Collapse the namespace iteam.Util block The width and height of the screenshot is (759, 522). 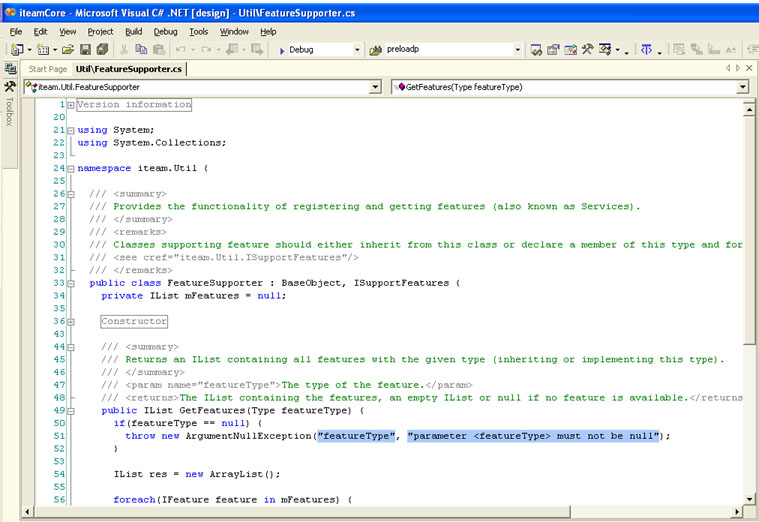pos(71,169)
